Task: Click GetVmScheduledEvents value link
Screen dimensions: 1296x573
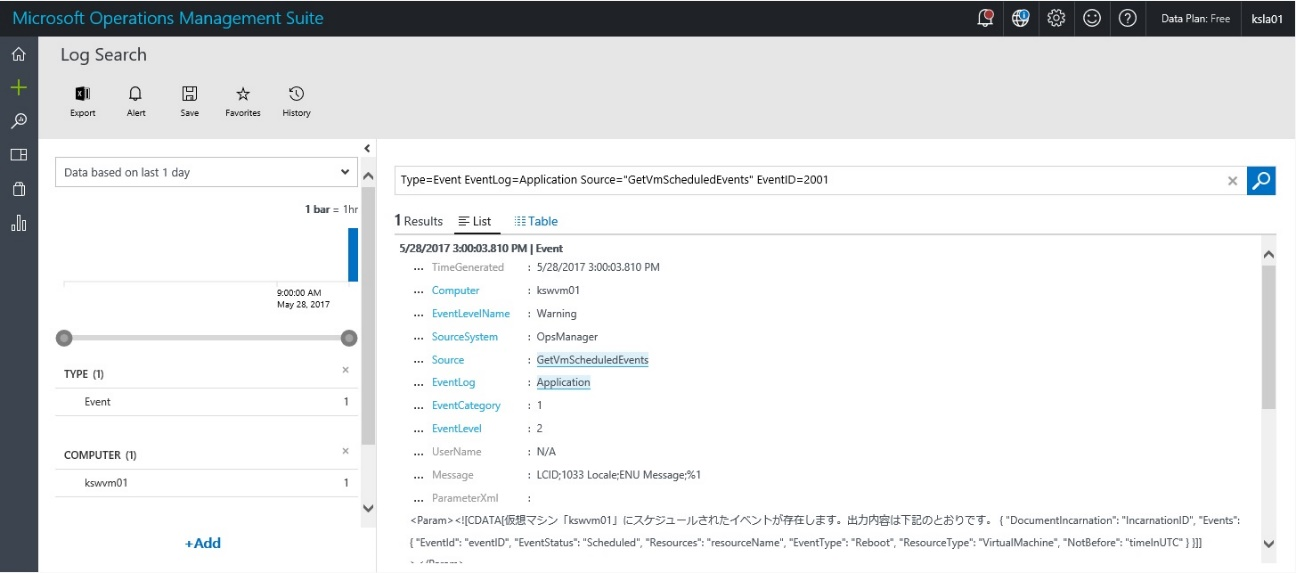Action: [592, 360]
